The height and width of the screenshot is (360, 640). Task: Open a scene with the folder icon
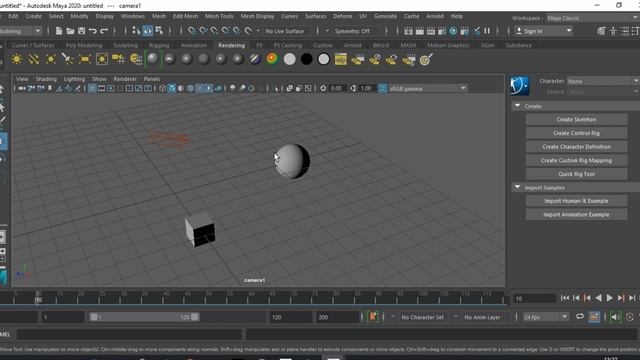pyautogui.click(x=70, y=31)
